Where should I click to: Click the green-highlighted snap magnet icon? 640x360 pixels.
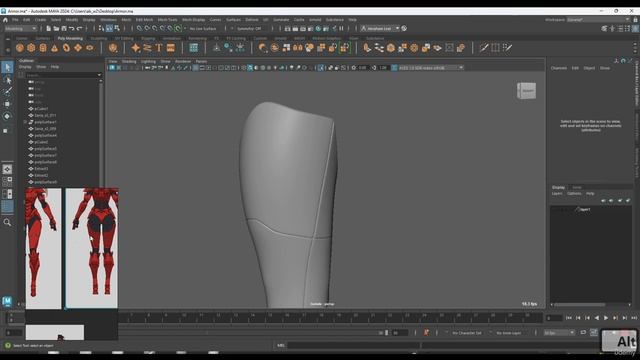(178, 29)
